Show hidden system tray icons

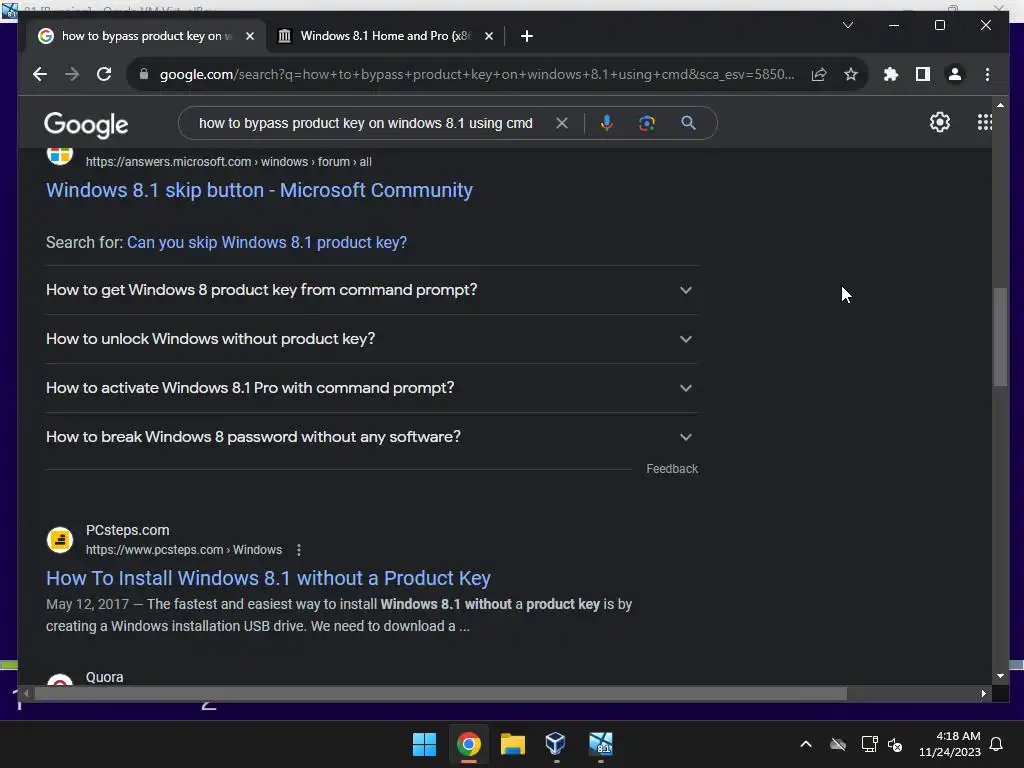tap(806, 744)
